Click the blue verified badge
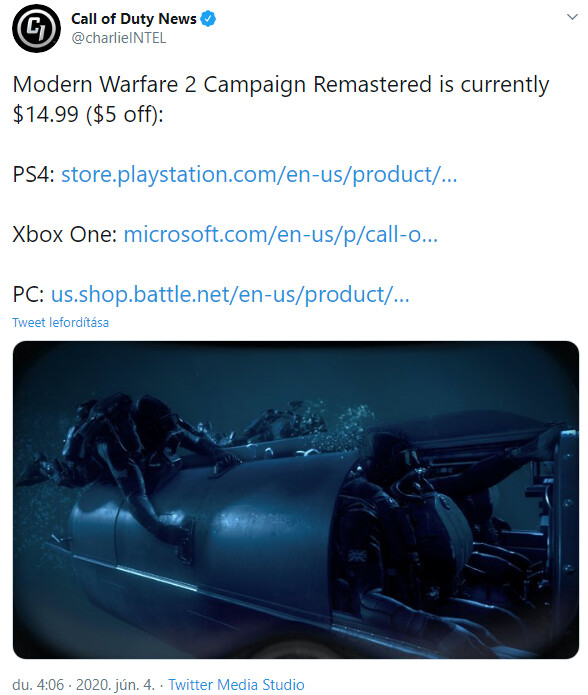588x695 pixels. point(208,19)
